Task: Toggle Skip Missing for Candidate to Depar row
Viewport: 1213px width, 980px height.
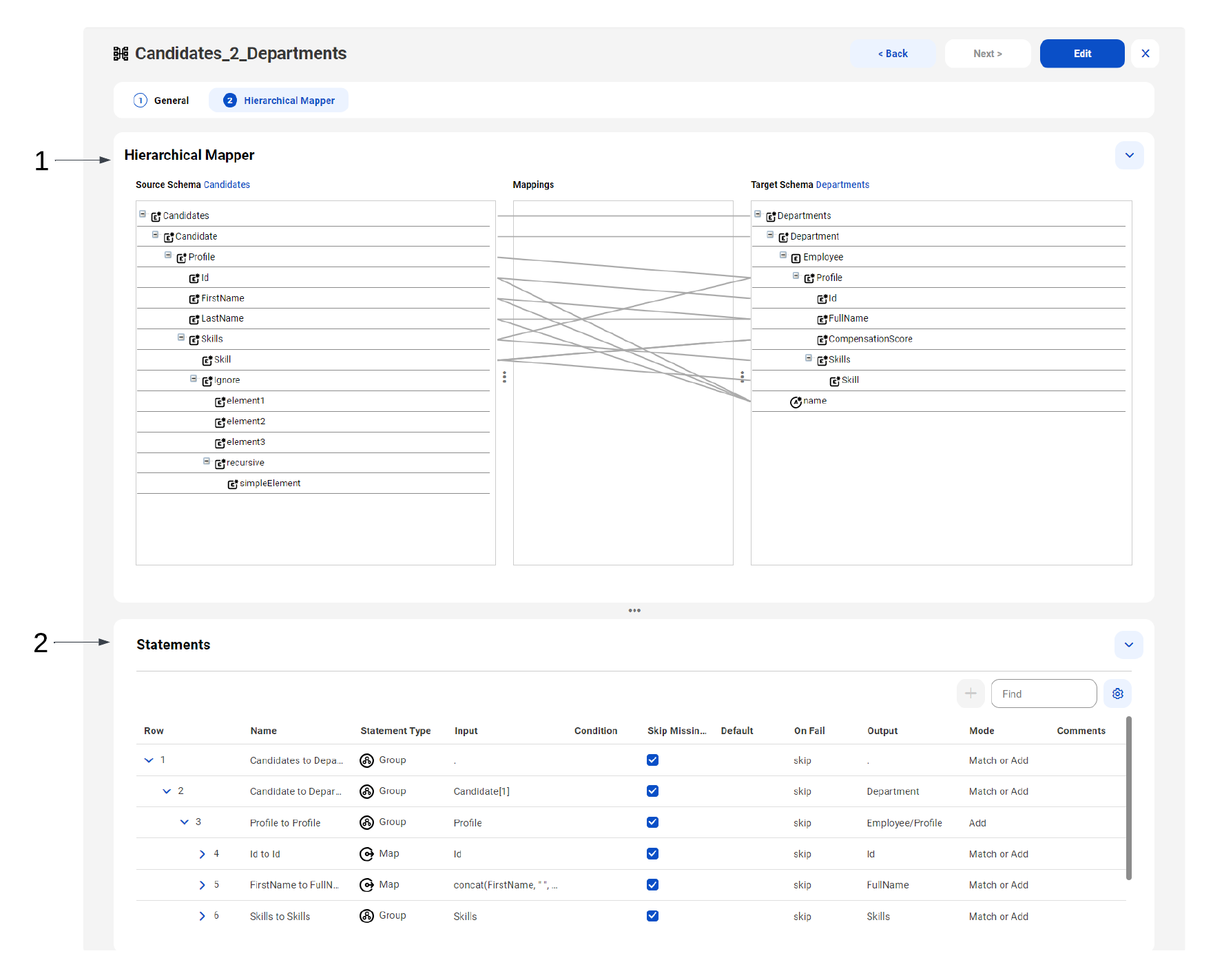Action: click(652, 791)
